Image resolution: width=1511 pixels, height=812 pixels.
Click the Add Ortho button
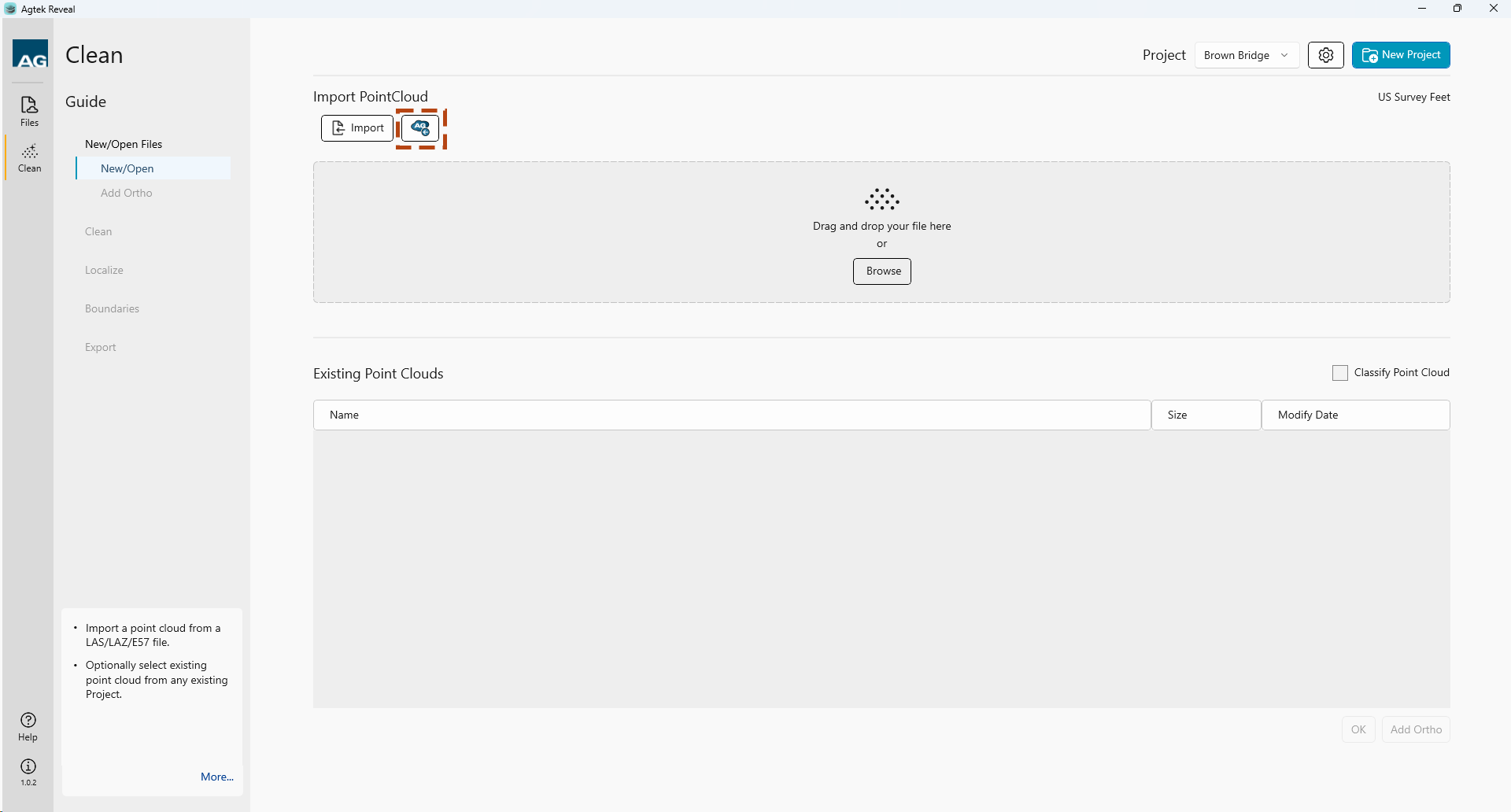(1416, 729)
